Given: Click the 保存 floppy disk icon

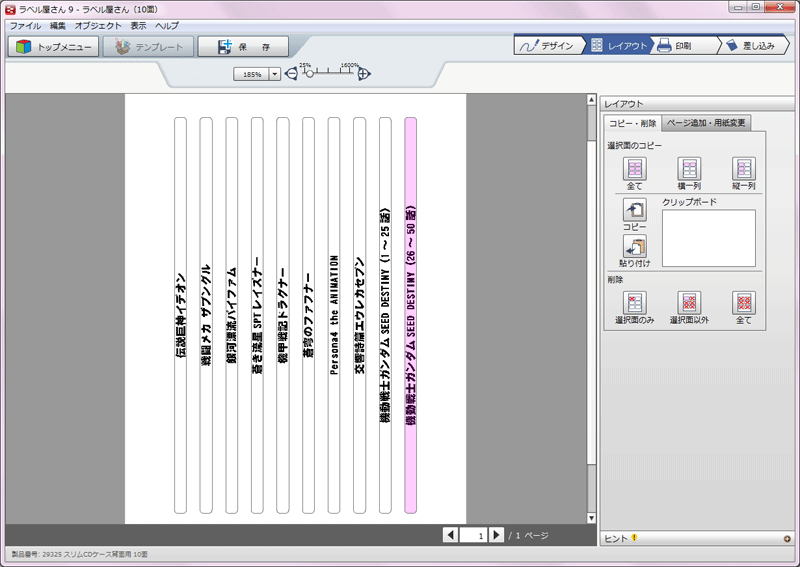Looking at the screenshot, I should pos(224,46).
